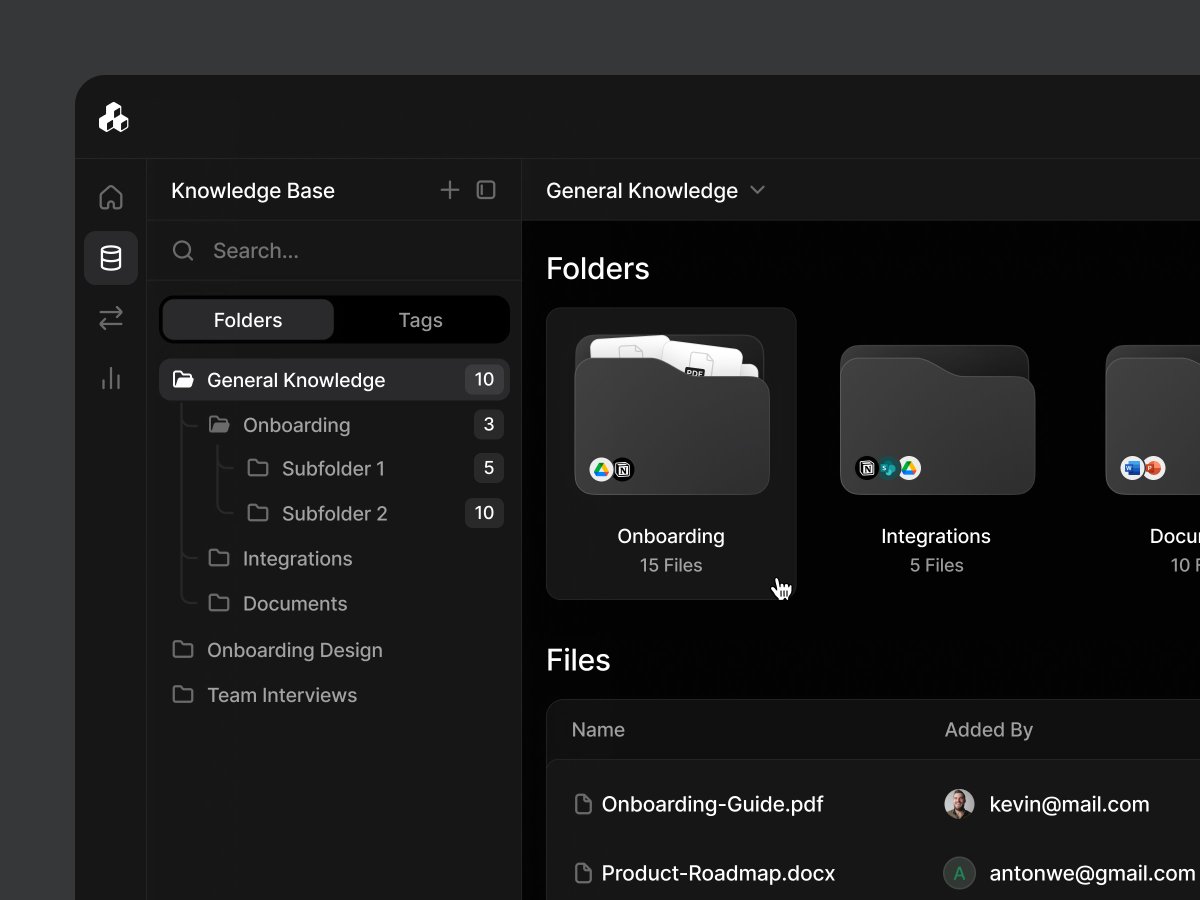Collapse the Onboarding tree folder

coord(219,425)
